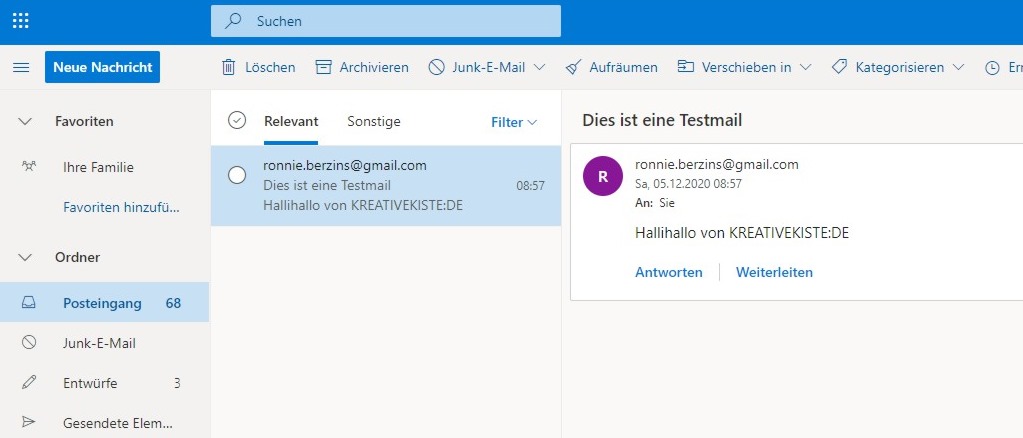This screenshot has width=1023, height=438.
Task: Switch to the Sonstige tab
Action: pos(374,121)
